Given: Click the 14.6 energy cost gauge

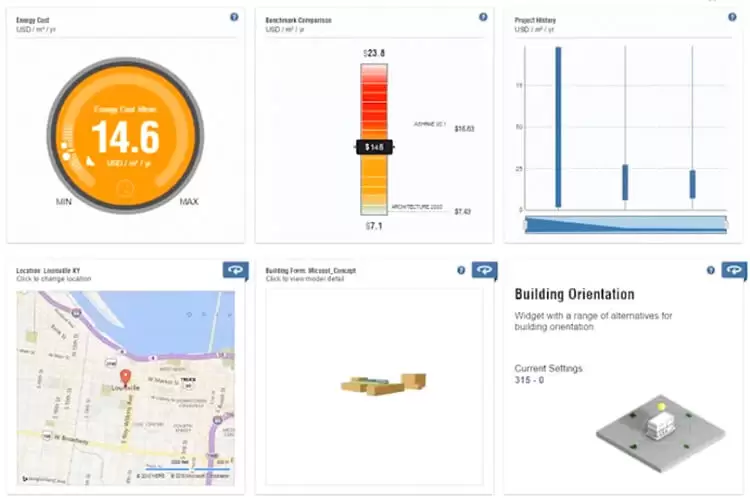Looking at the screenshot, I should pos(125,135).
